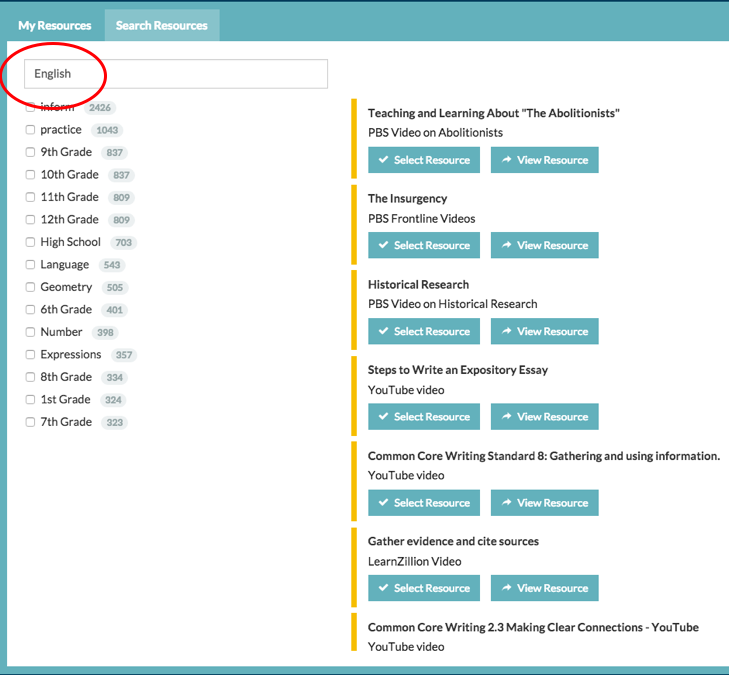This screenshot has width=731, height=675.
Task: Open the Search Resources tab
Action: point(161,25)
